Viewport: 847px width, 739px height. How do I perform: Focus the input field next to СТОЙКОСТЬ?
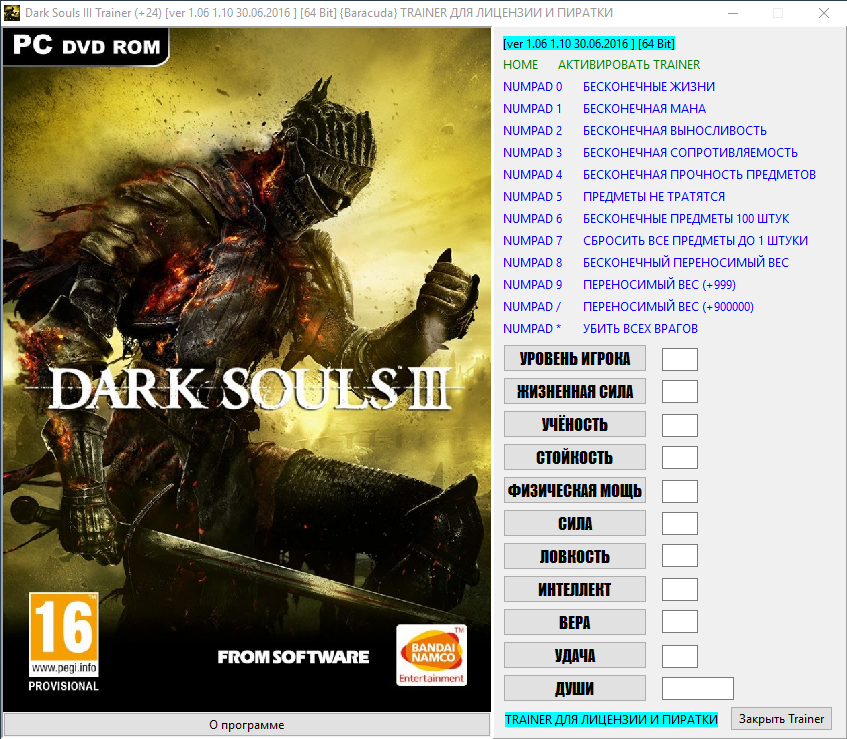coord(680,458)
